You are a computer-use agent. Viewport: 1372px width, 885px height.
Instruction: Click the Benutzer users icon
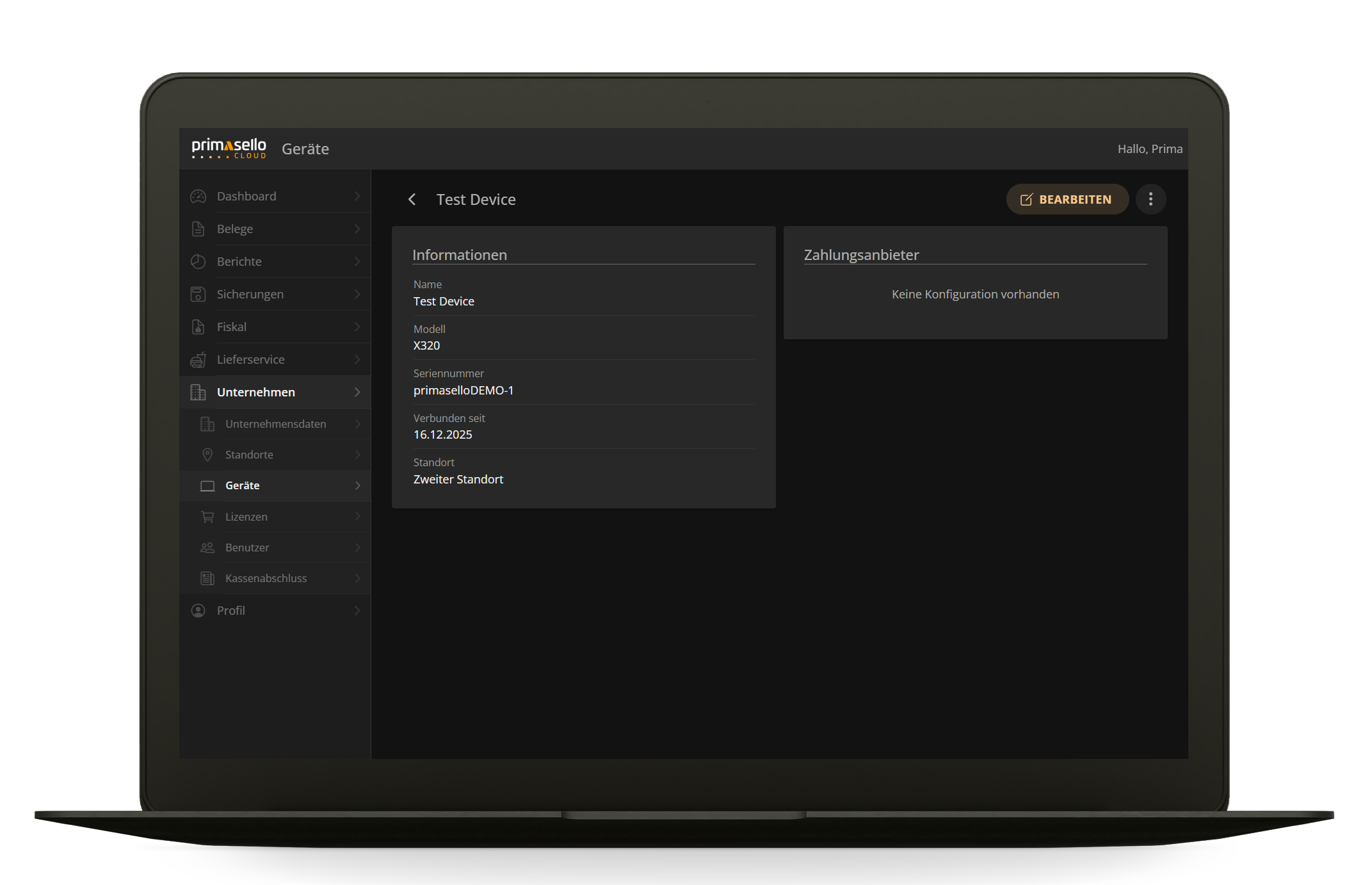pyautogui.click(x=207, y=547)
